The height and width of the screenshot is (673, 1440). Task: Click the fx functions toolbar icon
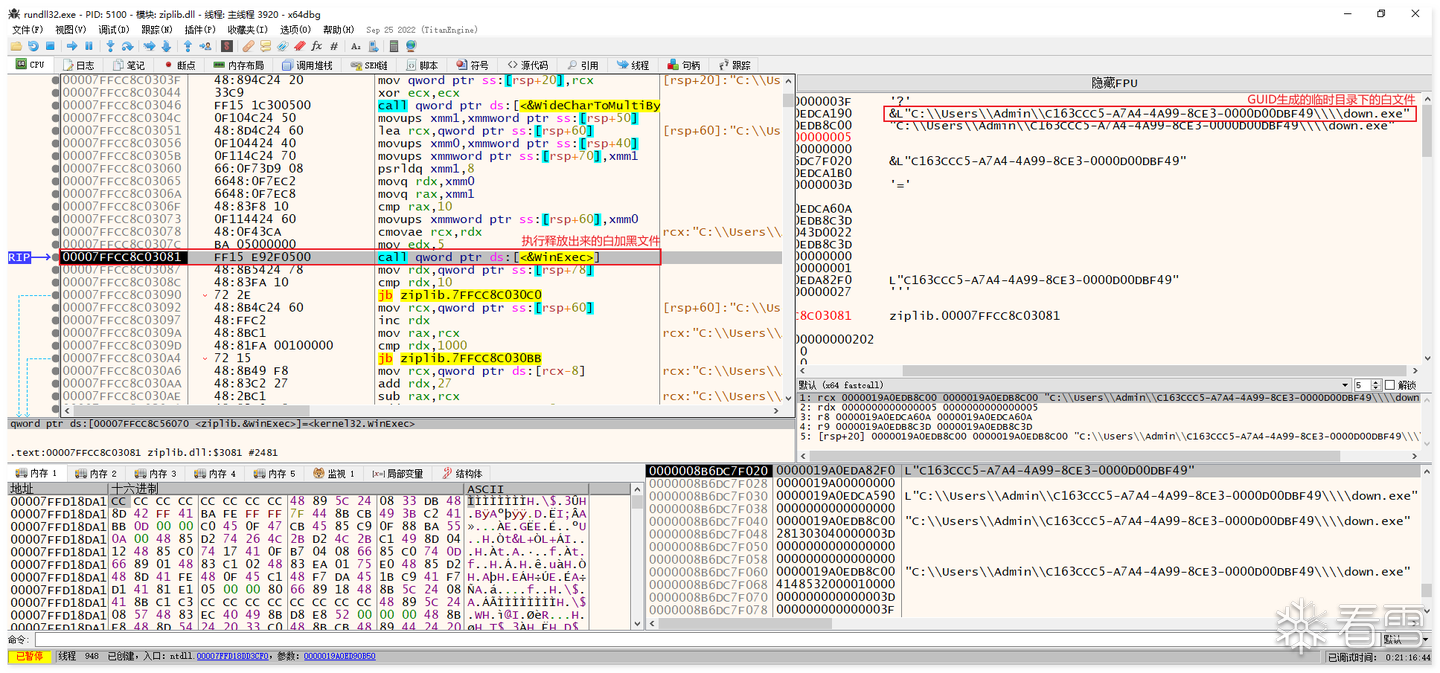[317, 46]
